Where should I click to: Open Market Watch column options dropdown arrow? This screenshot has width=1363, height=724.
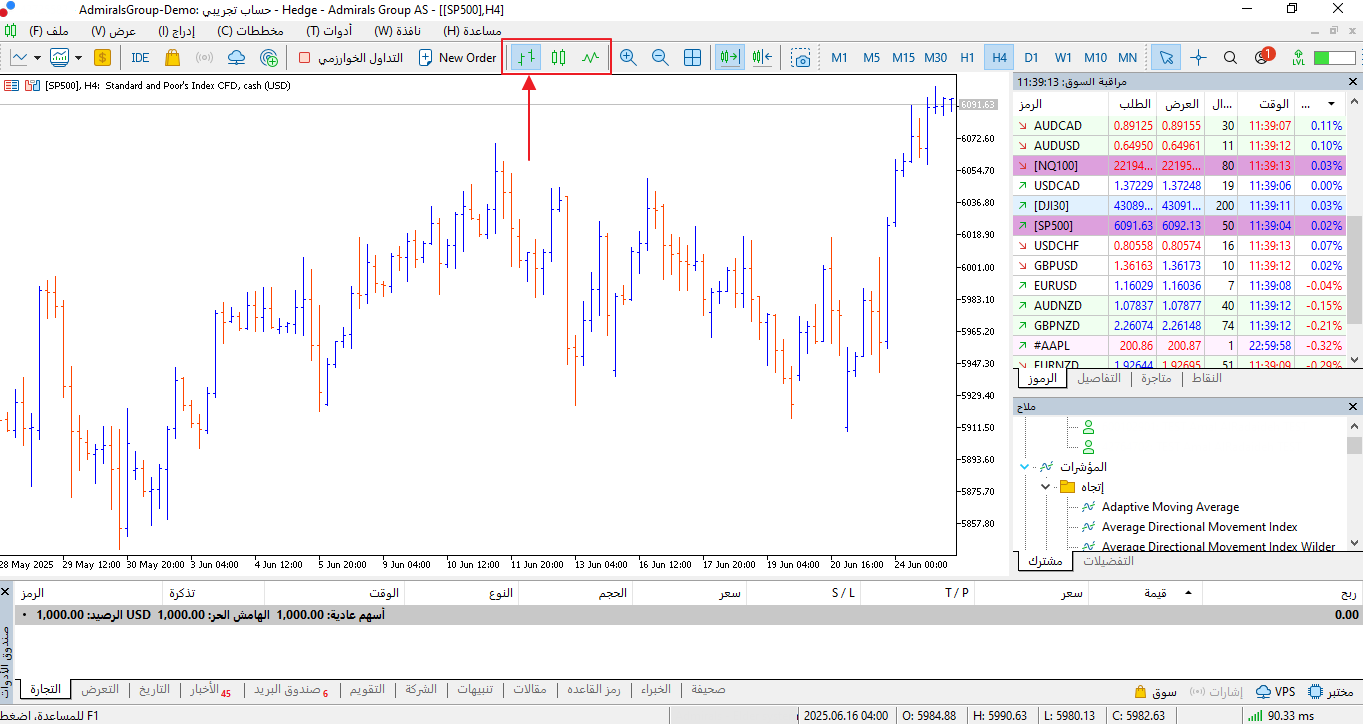[1331, 104]
